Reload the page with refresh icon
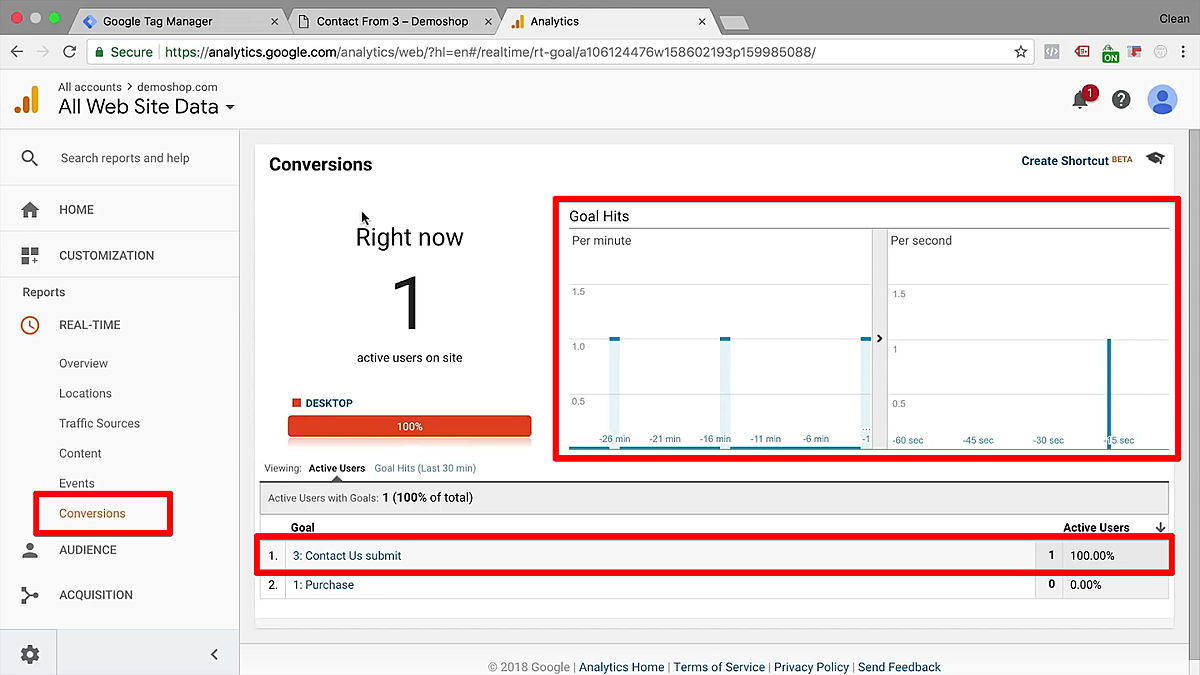Viewport: 1200px width, 675px height. 69,52
